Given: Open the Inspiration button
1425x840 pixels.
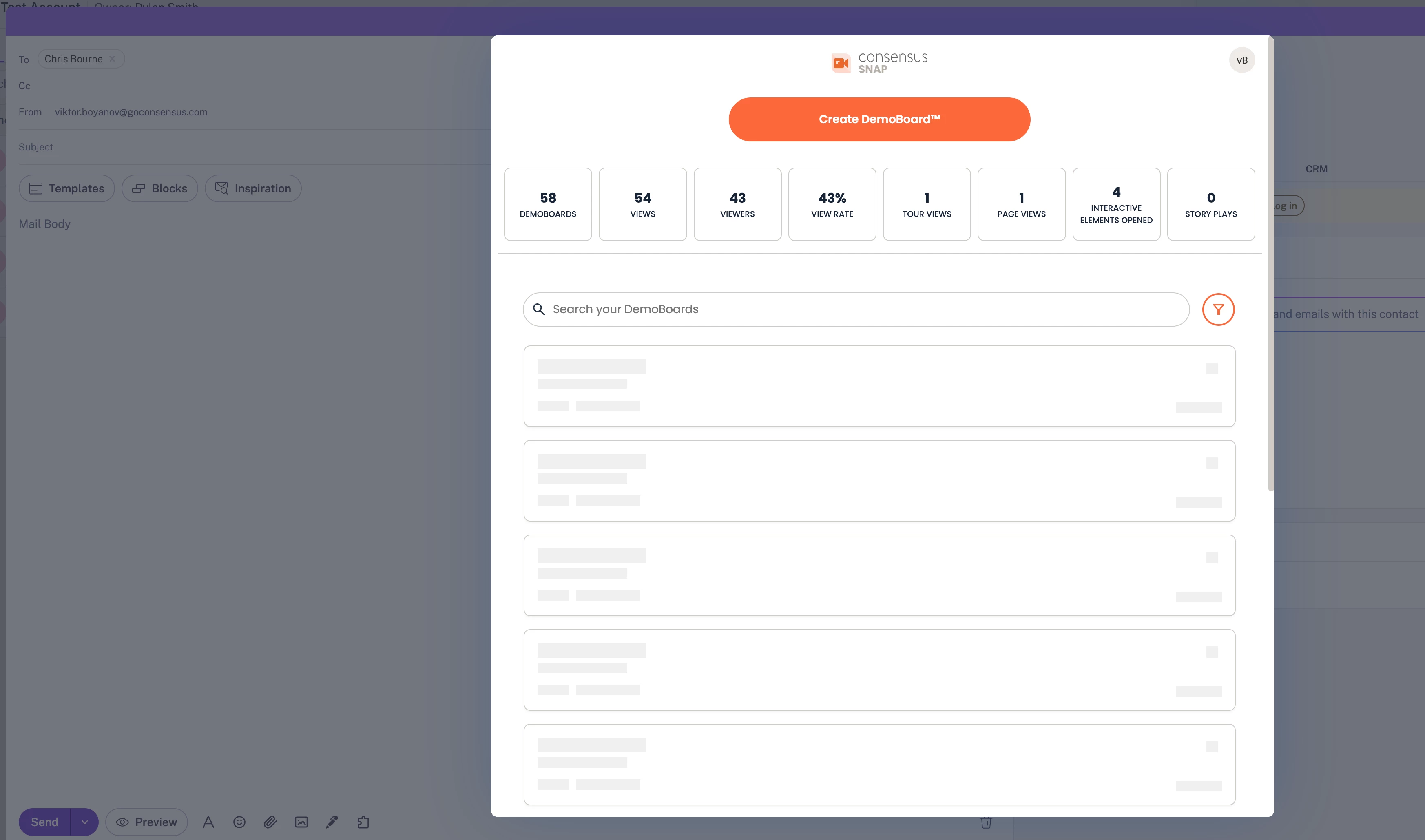Looking at the screenshot, I should click(x=253, y=188).
